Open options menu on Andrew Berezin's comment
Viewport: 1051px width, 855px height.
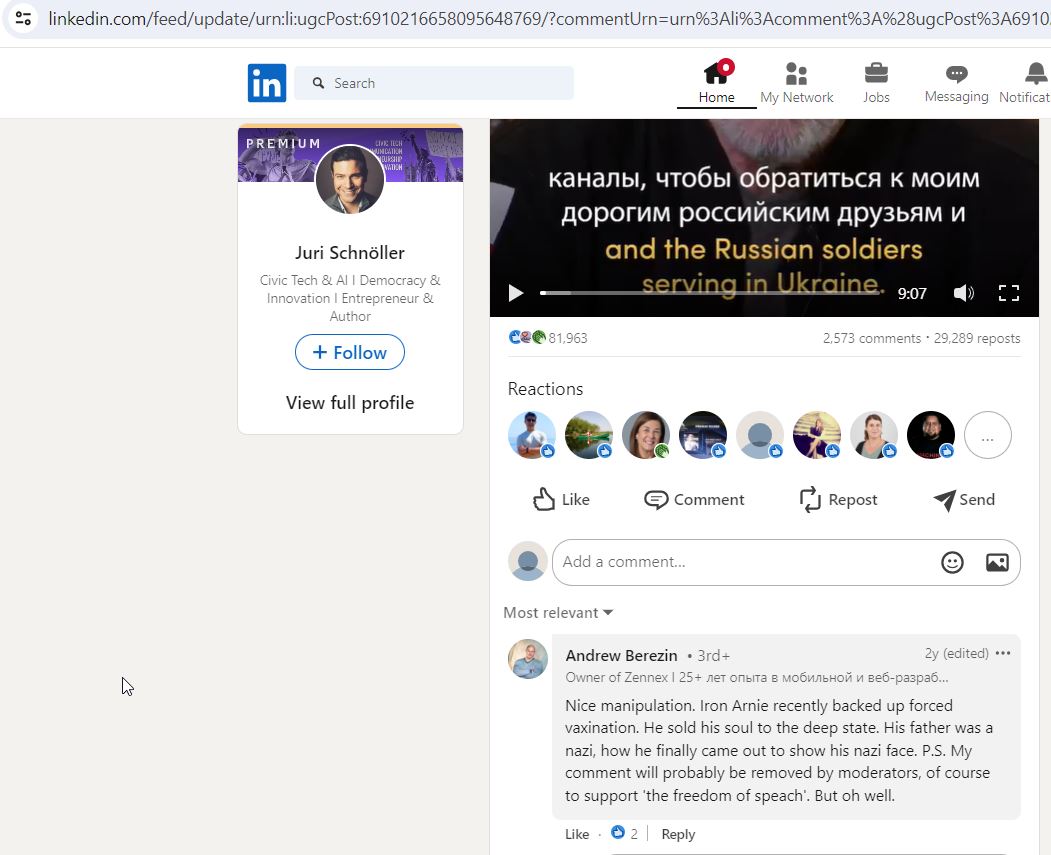pos(1003,653)
